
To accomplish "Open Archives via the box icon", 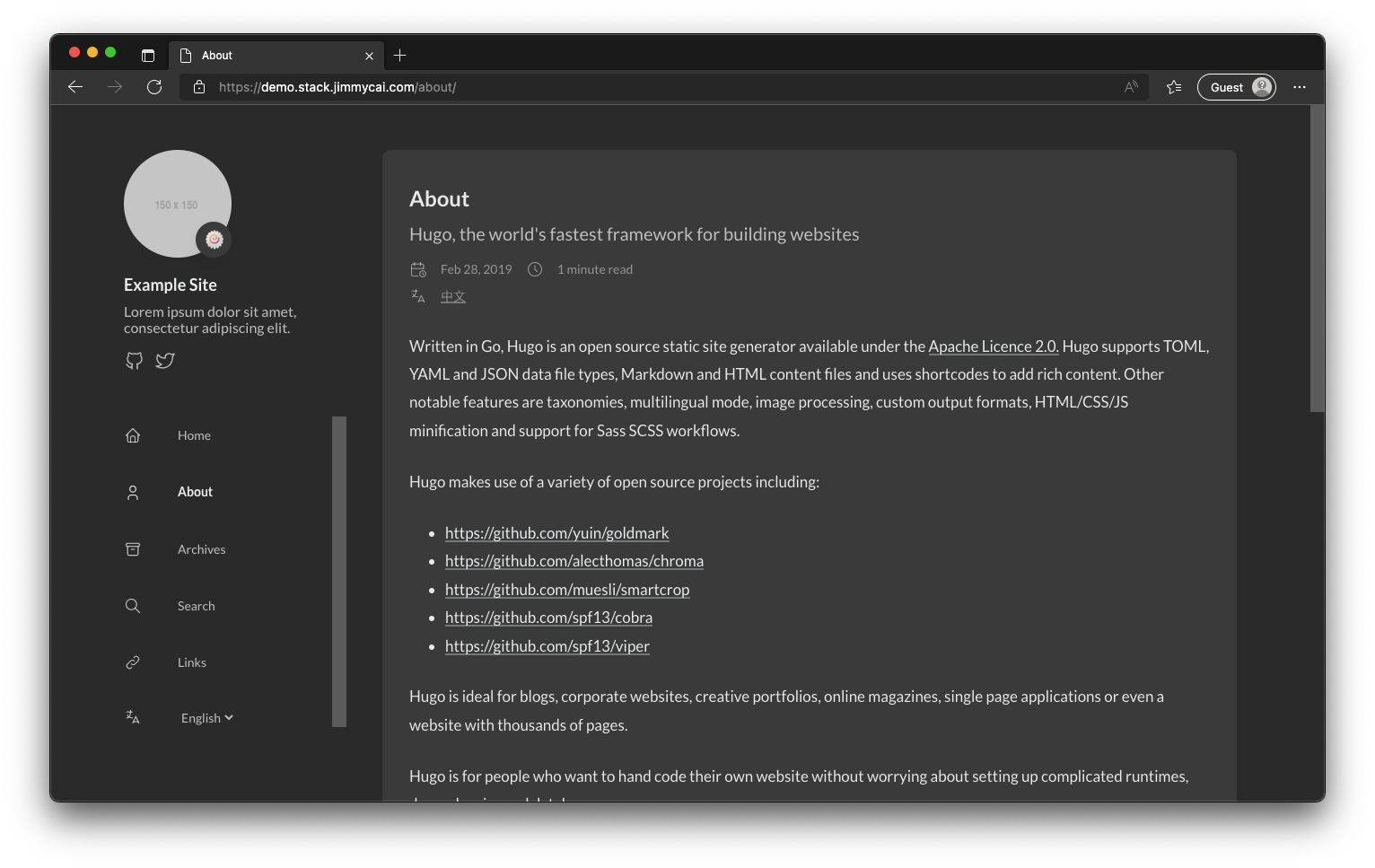I will point(133,548).
